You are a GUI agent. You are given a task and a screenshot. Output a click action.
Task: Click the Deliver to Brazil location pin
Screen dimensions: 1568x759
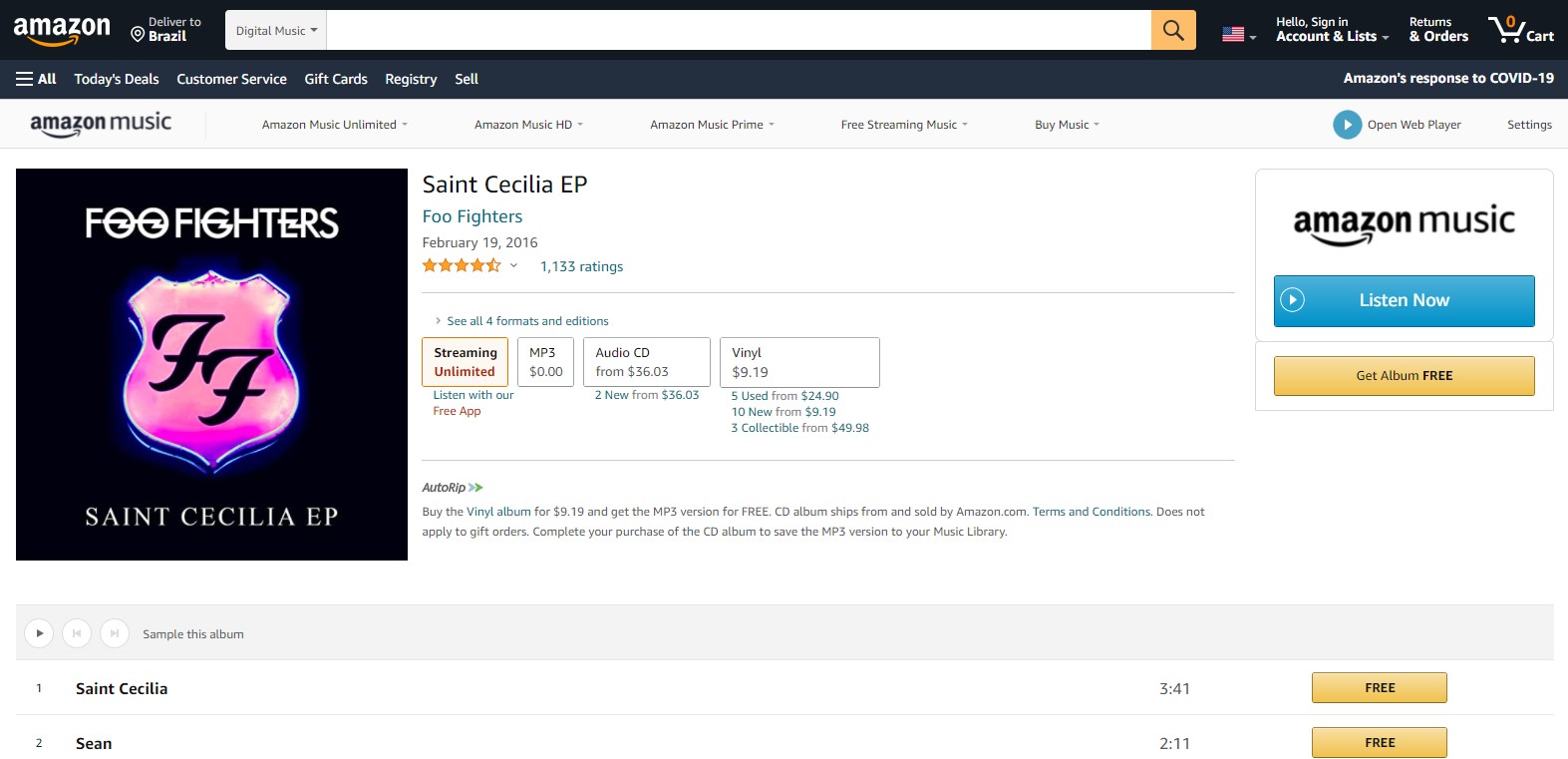click(138, 35)
